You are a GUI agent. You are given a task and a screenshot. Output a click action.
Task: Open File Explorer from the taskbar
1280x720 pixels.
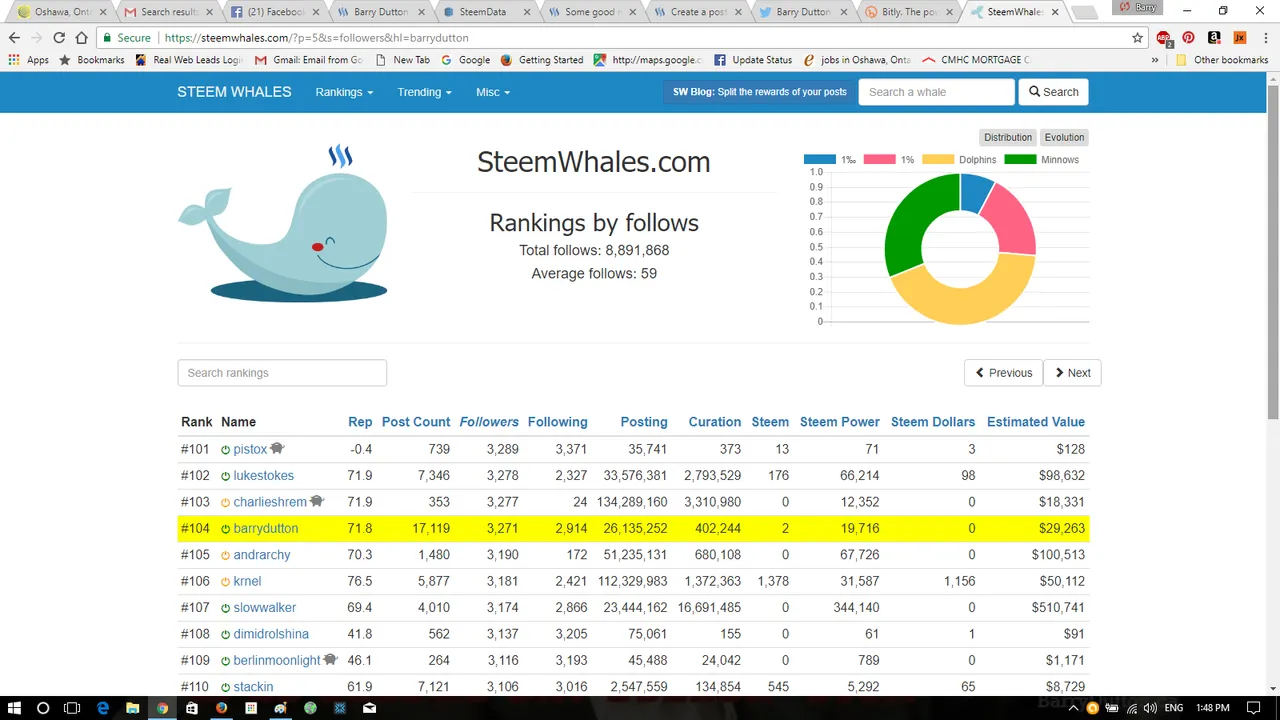(x=132, y=708)
